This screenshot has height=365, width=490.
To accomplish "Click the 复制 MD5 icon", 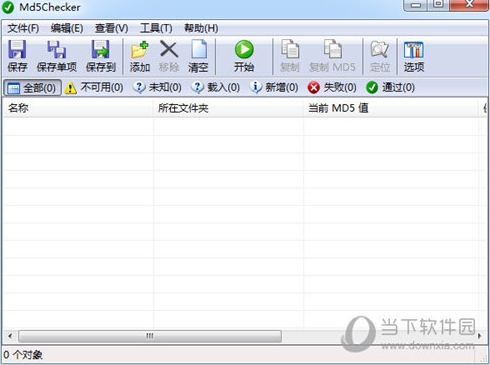I will click(x=333, y=49).
